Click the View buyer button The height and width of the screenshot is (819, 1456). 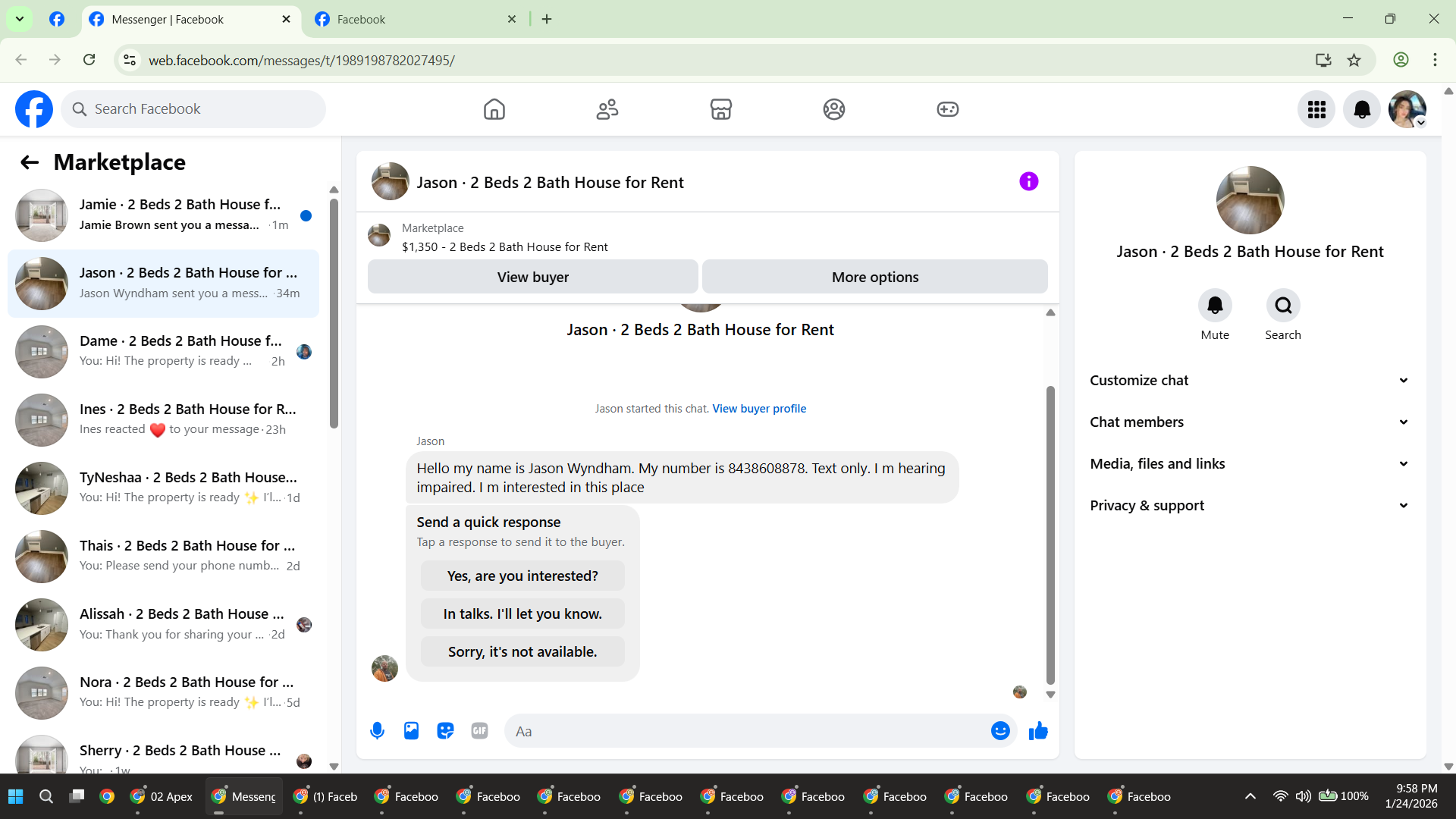tap(532, 277)
